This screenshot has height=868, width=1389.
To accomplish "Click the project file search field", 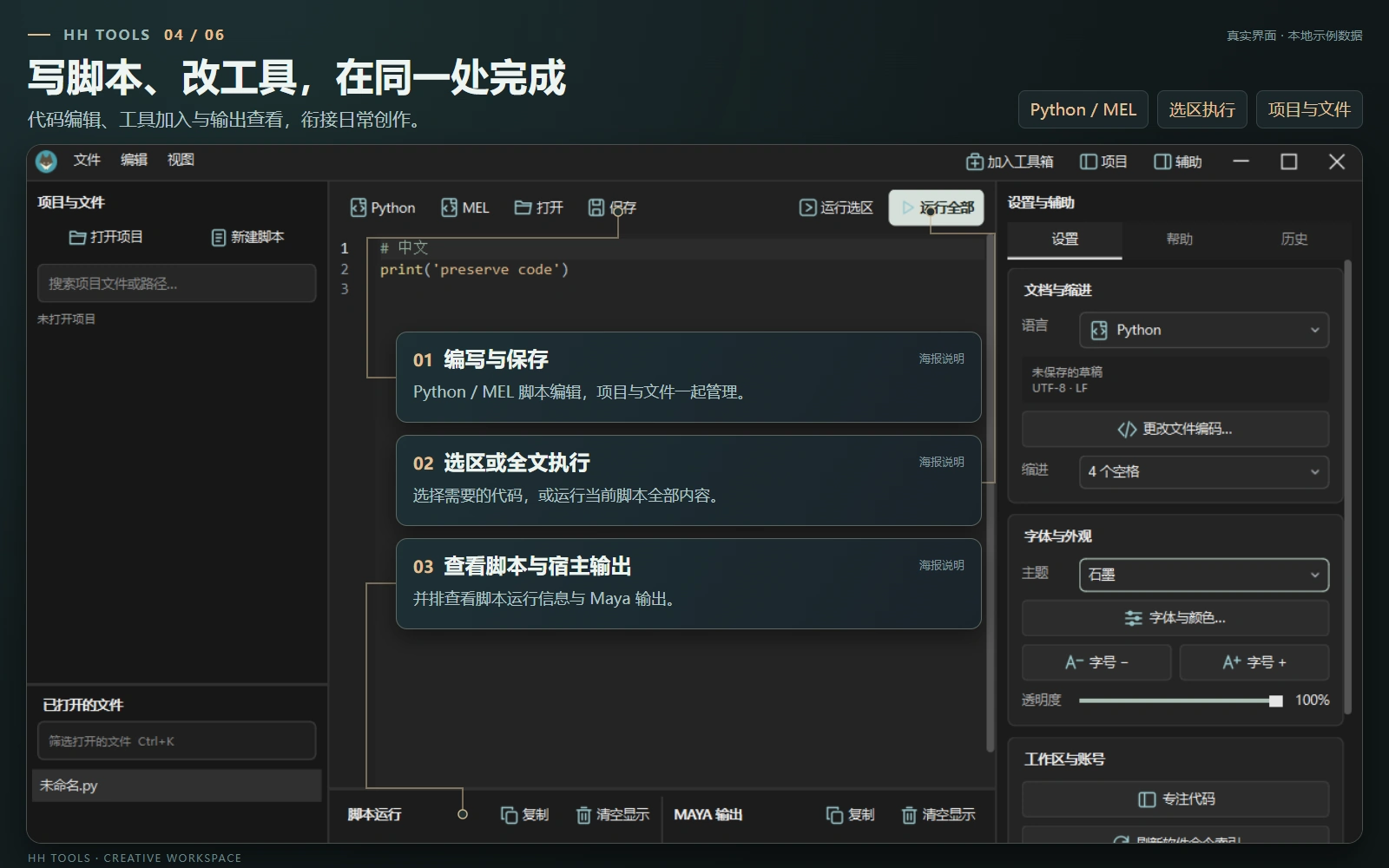I will coord(177,284).
